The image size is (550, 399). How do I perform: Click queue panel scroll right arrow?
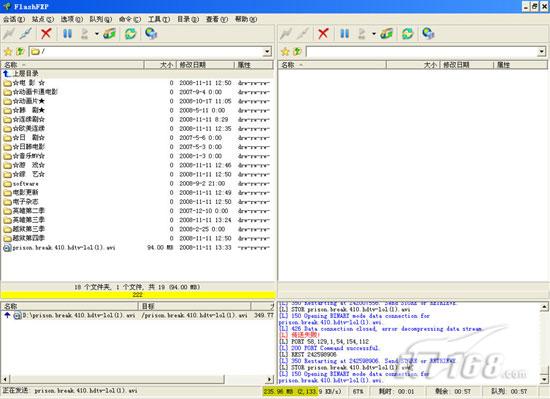(x=269, y=379)
